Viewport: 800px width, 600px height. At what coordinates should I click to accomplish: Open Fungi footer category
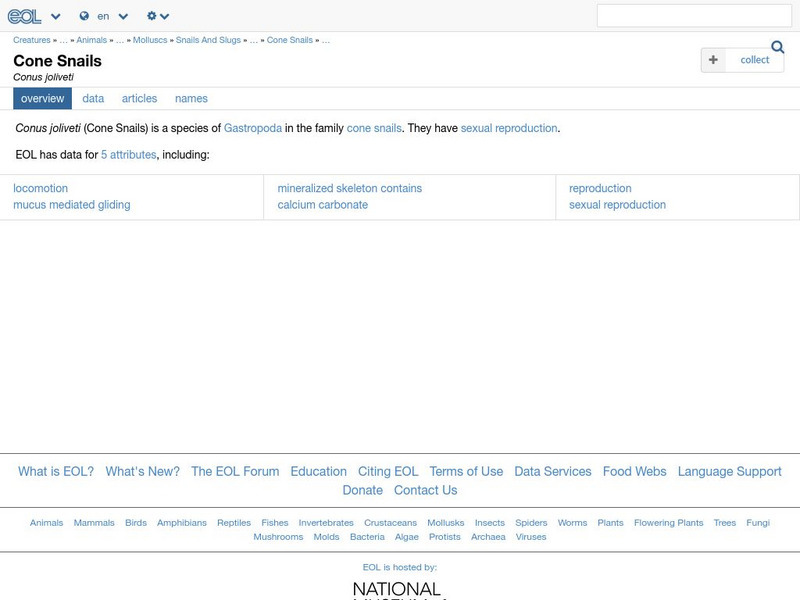click(x=758, y=523)
